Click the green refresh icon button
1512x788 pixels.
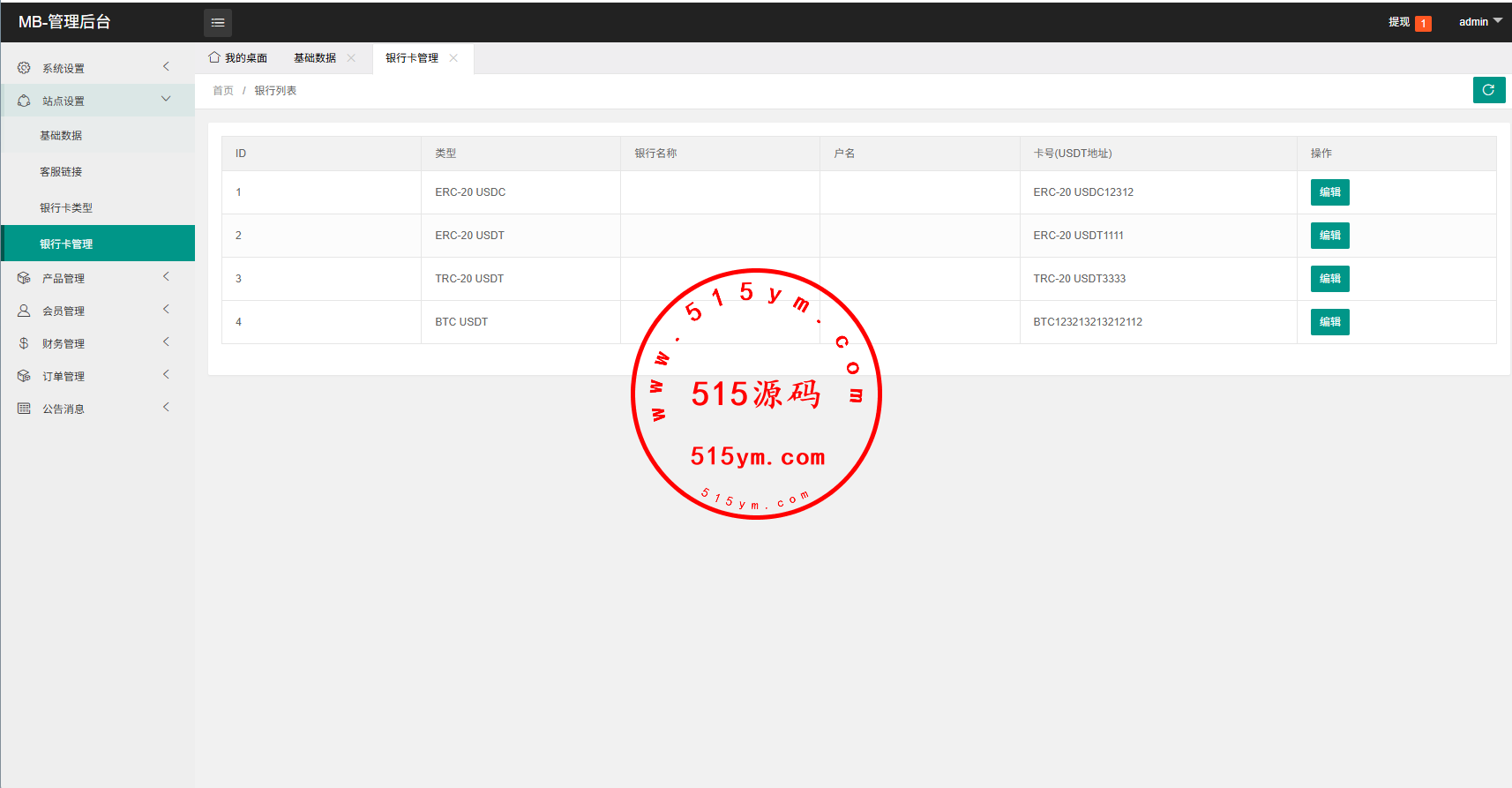pyautogui.click(x=1488, y=90)
